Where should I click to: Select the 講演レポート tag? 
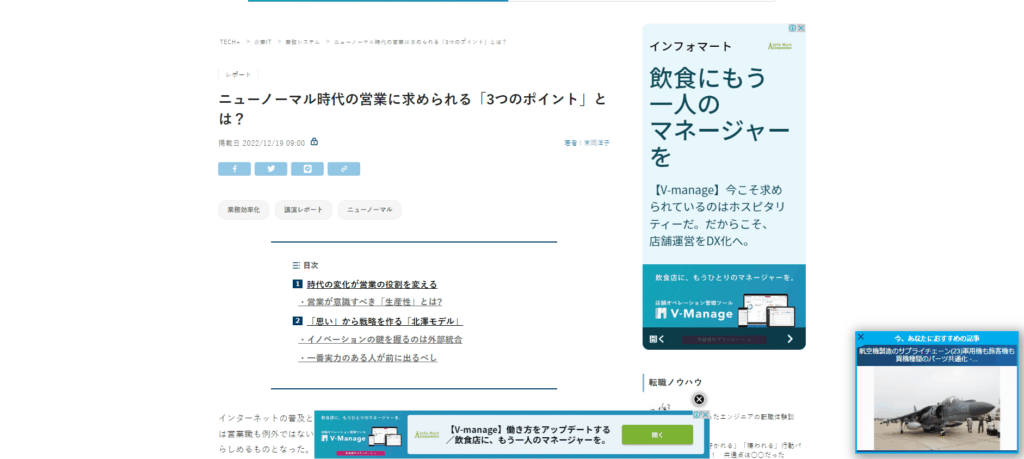click(303, 210)
